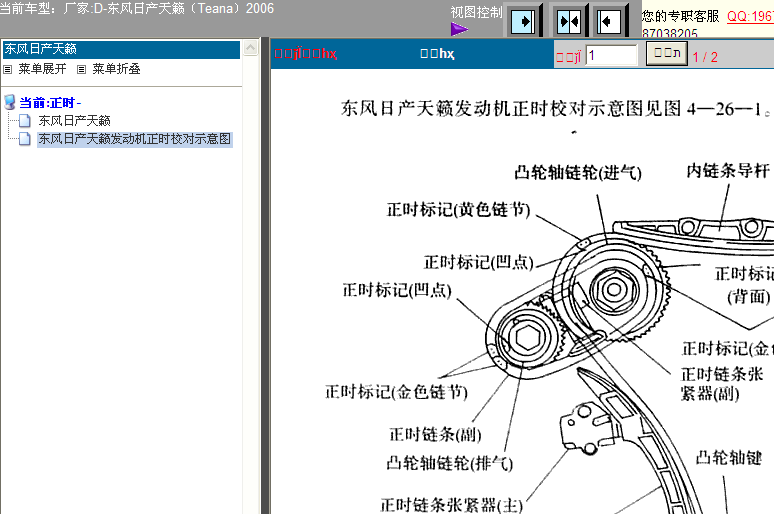Click the 1 / 2 page indicator
Screen dimensions: 774x514
click(x=705, y=57)
